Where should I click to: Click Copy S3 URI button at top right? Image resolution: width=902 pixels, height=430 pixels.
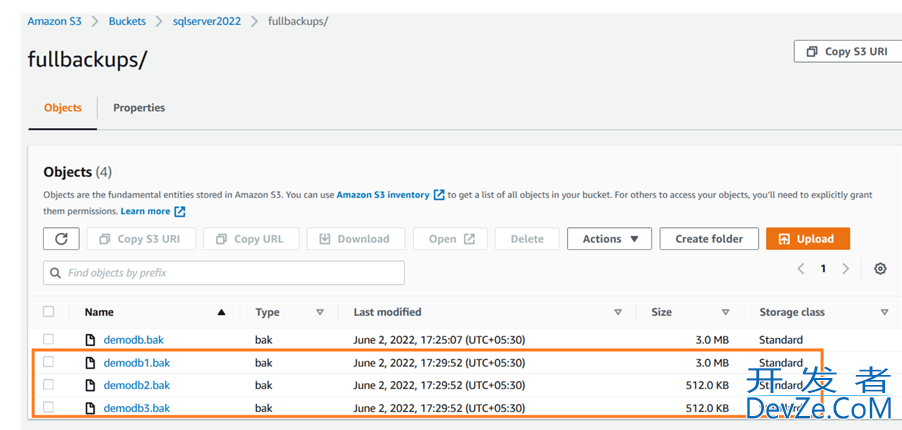848,51
